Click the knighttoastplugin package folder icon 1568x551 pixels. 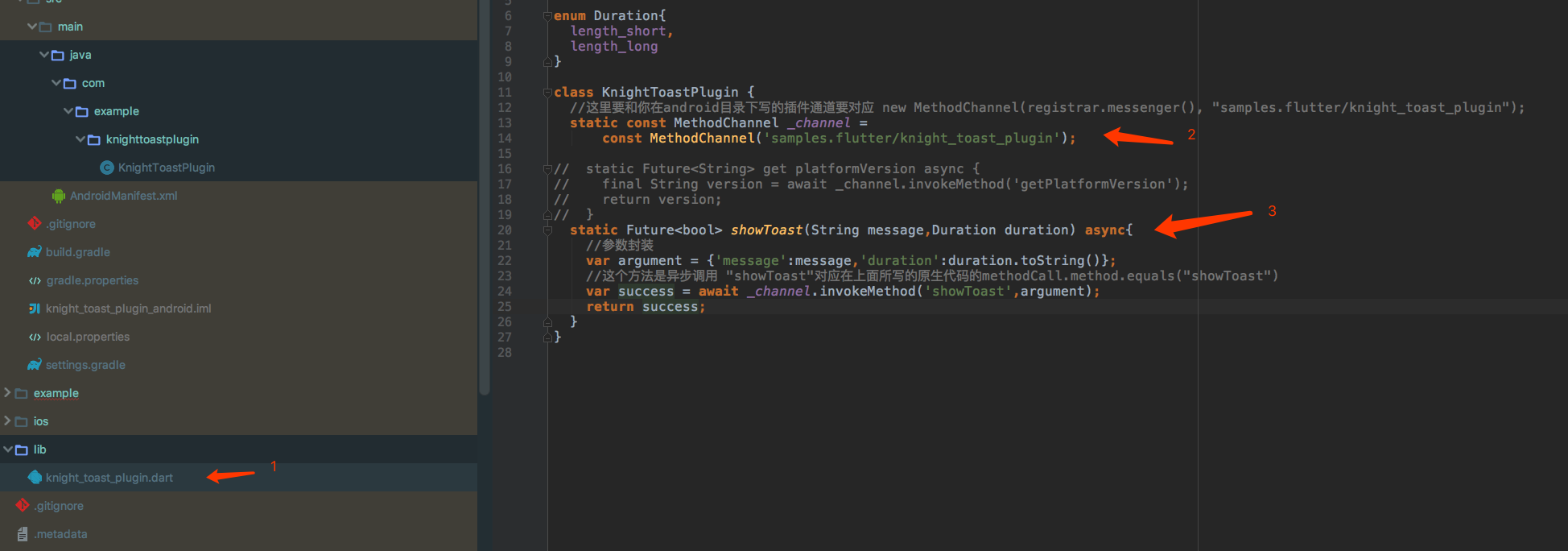point(94,140)
